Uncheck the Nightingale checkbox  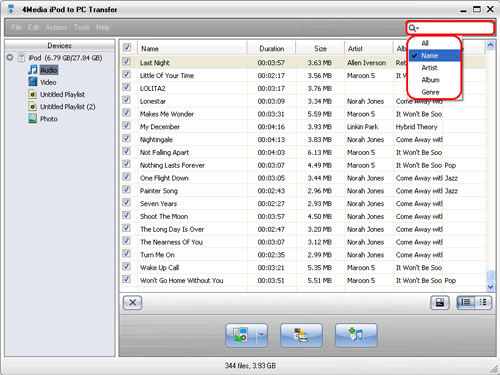(126, 138)
